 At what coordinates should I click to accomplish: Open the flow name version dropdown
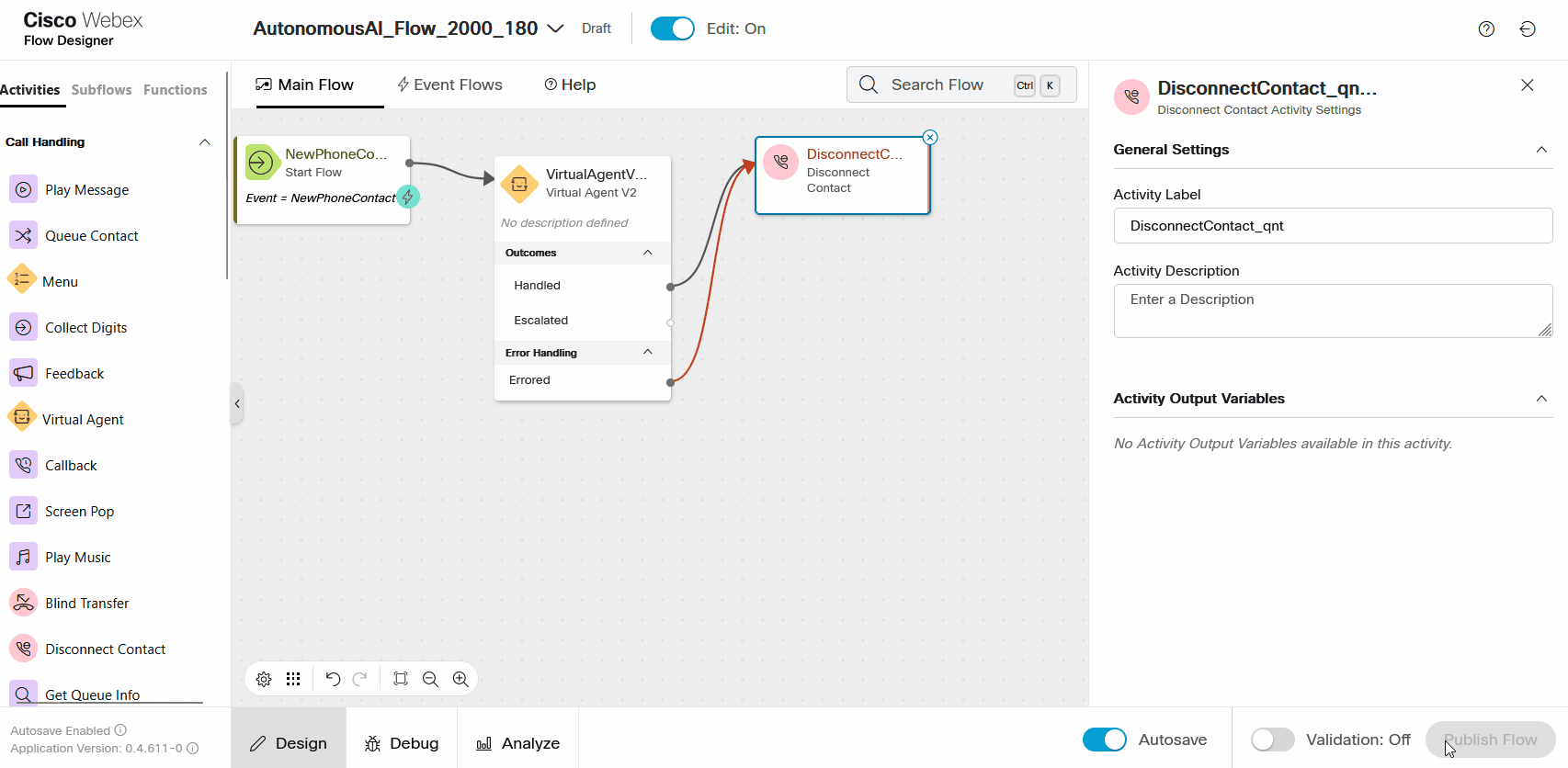click(x=555, y=28)
